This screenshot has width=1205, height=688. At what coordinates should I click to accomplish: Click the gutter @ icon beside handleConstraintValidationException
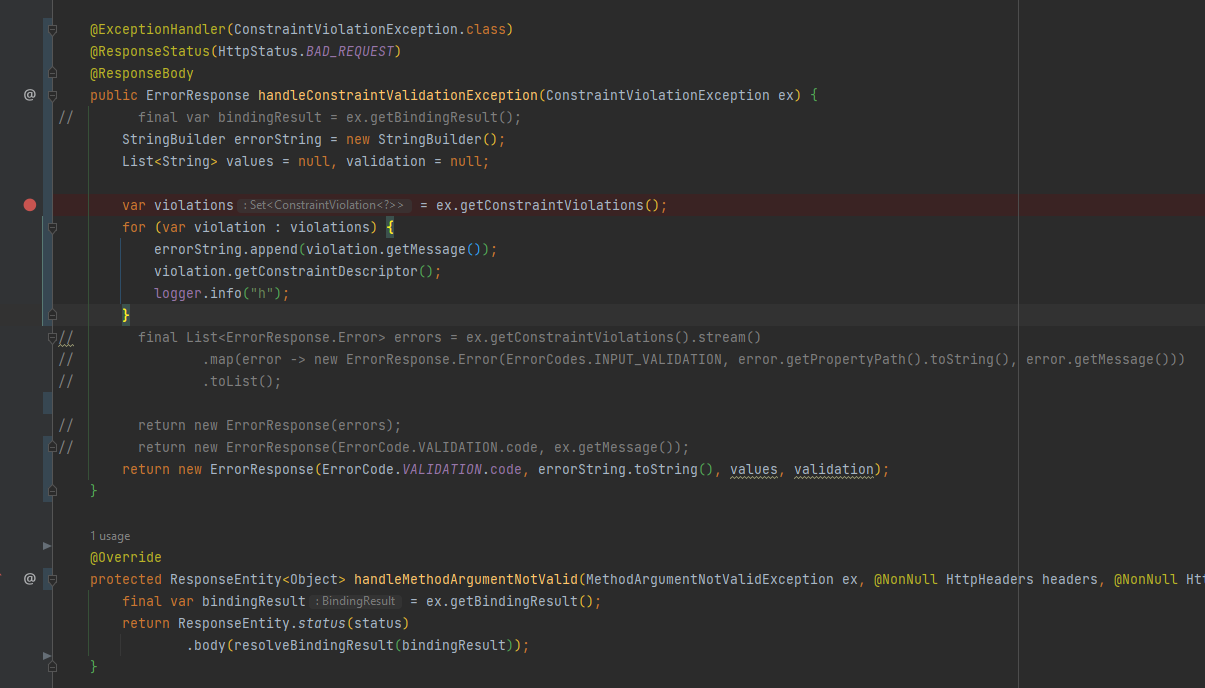[x=30, y=95]
